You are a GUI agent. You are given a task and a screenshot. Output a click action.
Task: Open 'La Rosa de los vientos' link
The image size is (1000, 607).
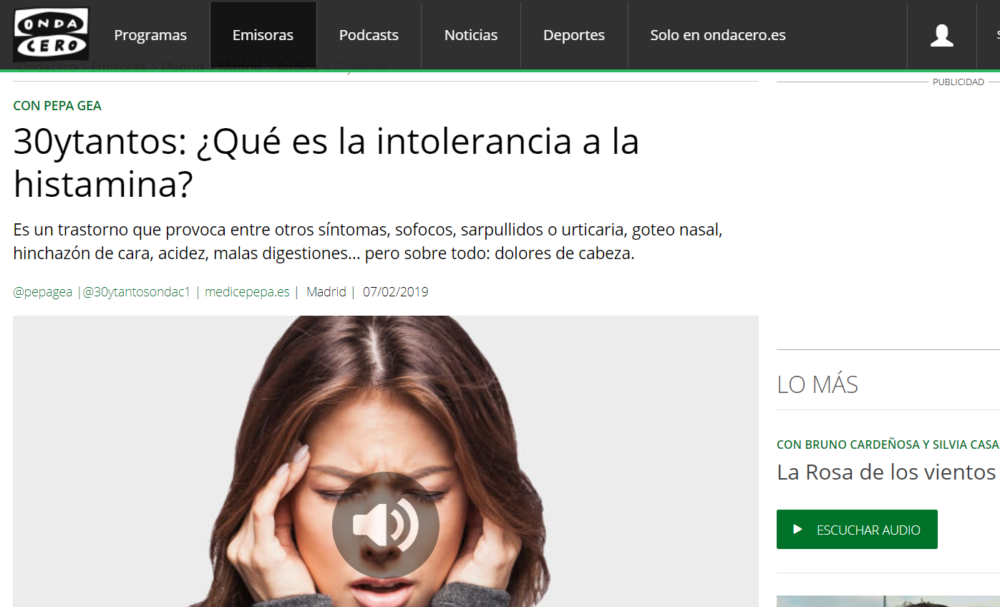885,472
